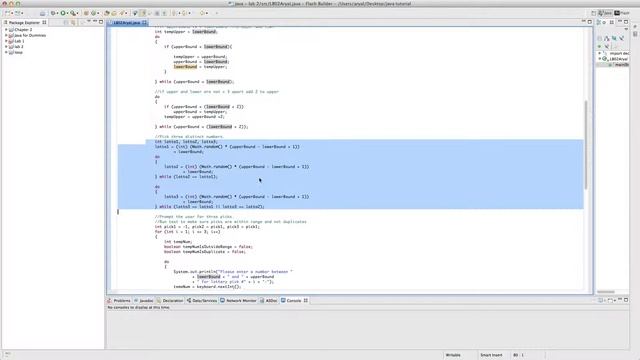Toggle Hide Non-Public Members in the Outline toolbar
The width and height of the screenshot is (640, 360).
pos(599,46)
